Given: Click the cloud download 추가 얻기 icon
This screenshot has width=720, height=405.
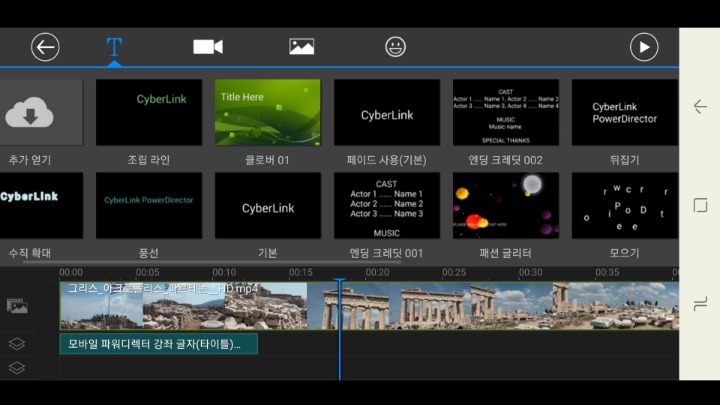Looking at the screenshot, I should pyautogui.click(x=29, y=112).
